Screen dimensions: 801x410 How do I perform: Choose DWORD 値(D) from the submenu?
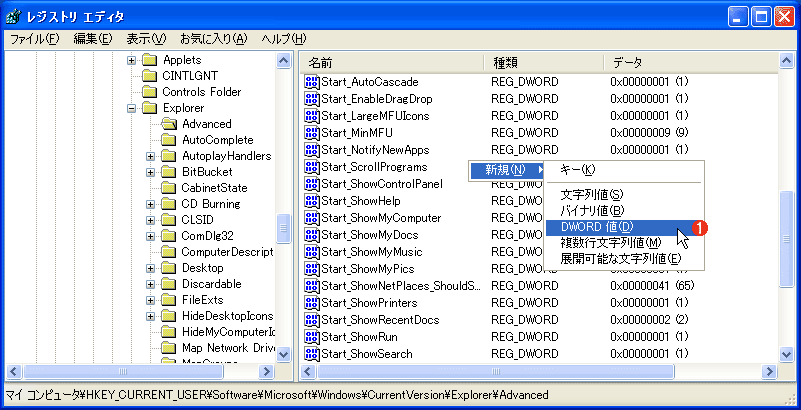(596, 227)
